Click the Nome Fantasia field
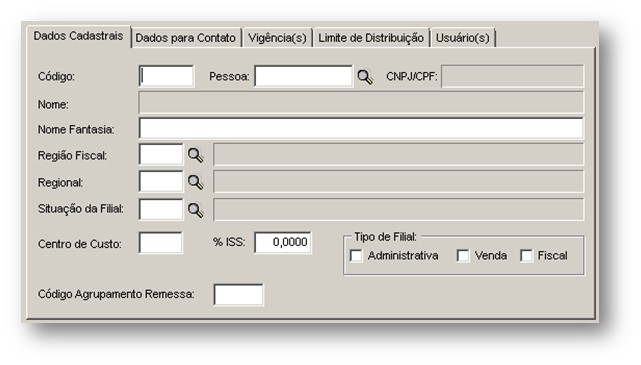The width and height of the screenshot is (641, 365). point(361,128)
